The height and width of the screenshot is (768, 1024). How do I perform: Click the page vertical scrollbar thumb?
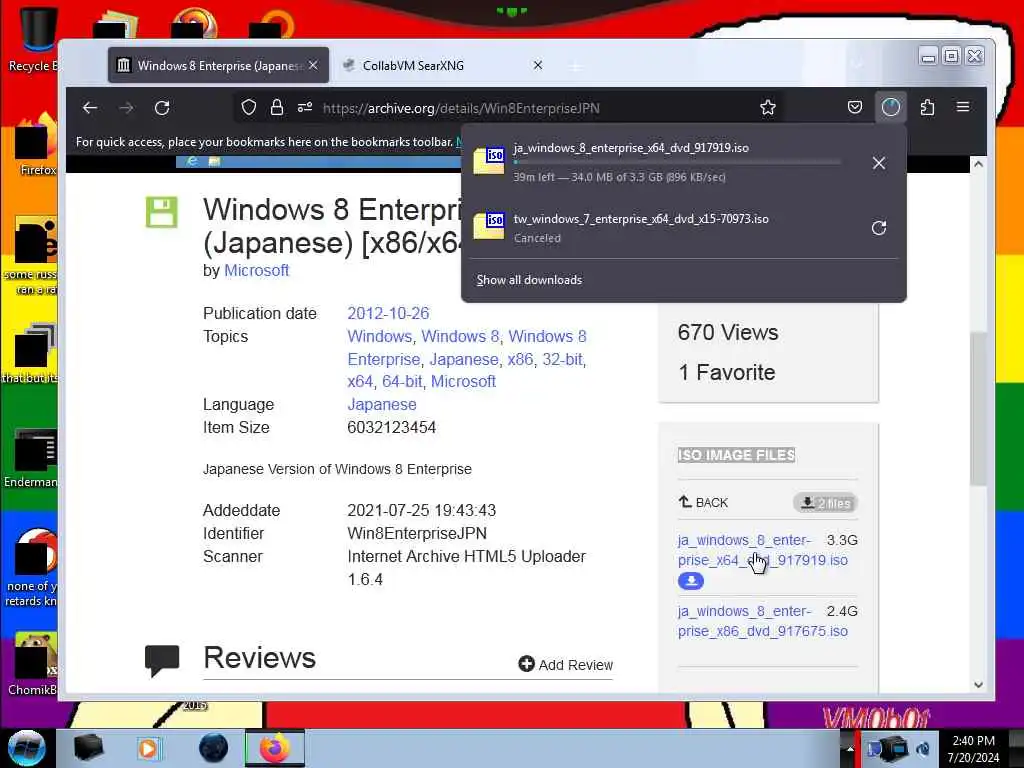tap(978, 409)
